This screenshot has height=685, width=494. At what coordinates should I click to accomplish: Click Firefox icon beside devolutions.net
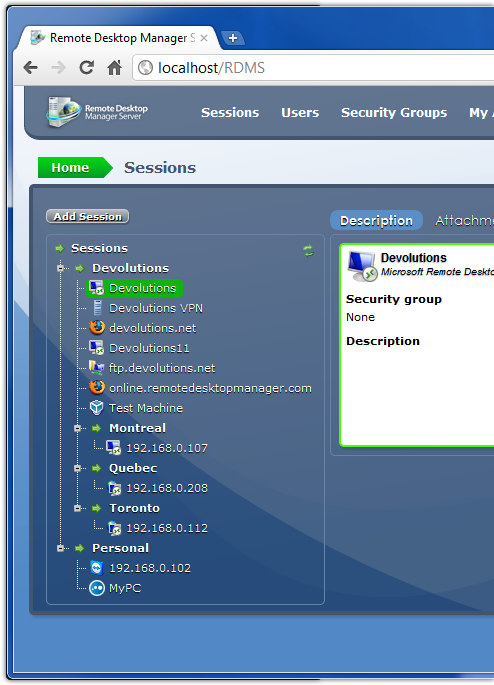coord(97,327)
